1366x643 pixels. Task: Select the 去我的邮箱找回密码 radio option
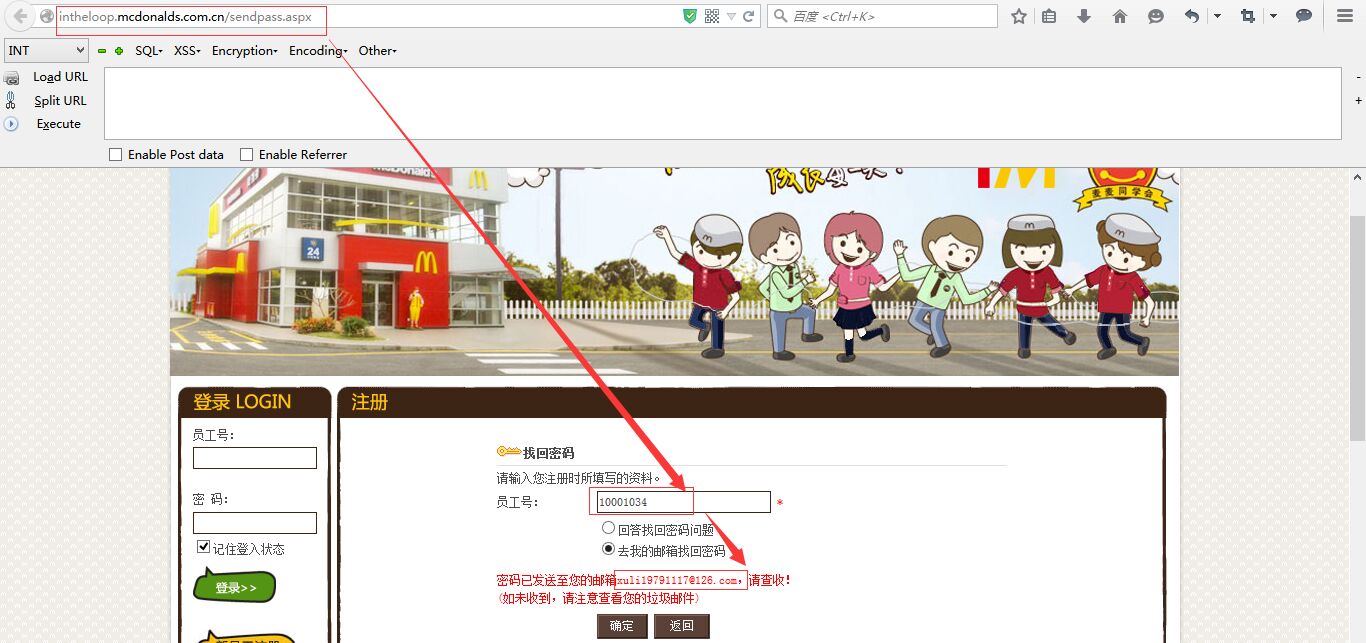click(608, 549)
